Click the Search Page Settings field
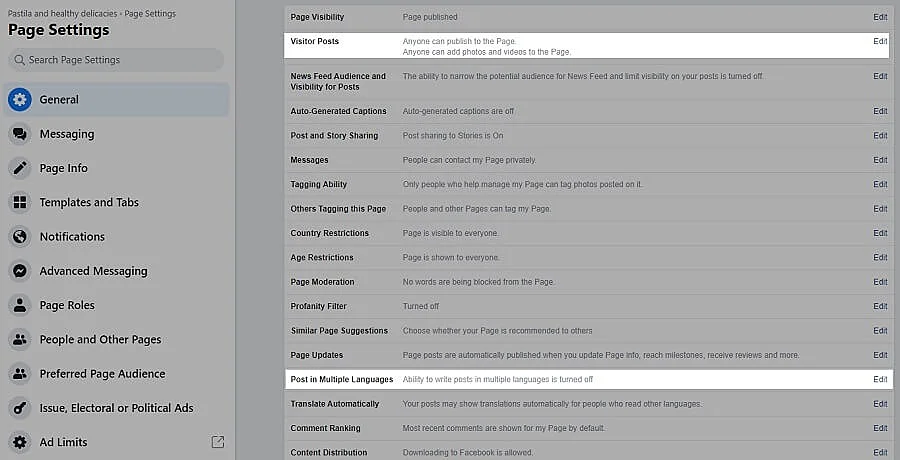 coord(116,60)
